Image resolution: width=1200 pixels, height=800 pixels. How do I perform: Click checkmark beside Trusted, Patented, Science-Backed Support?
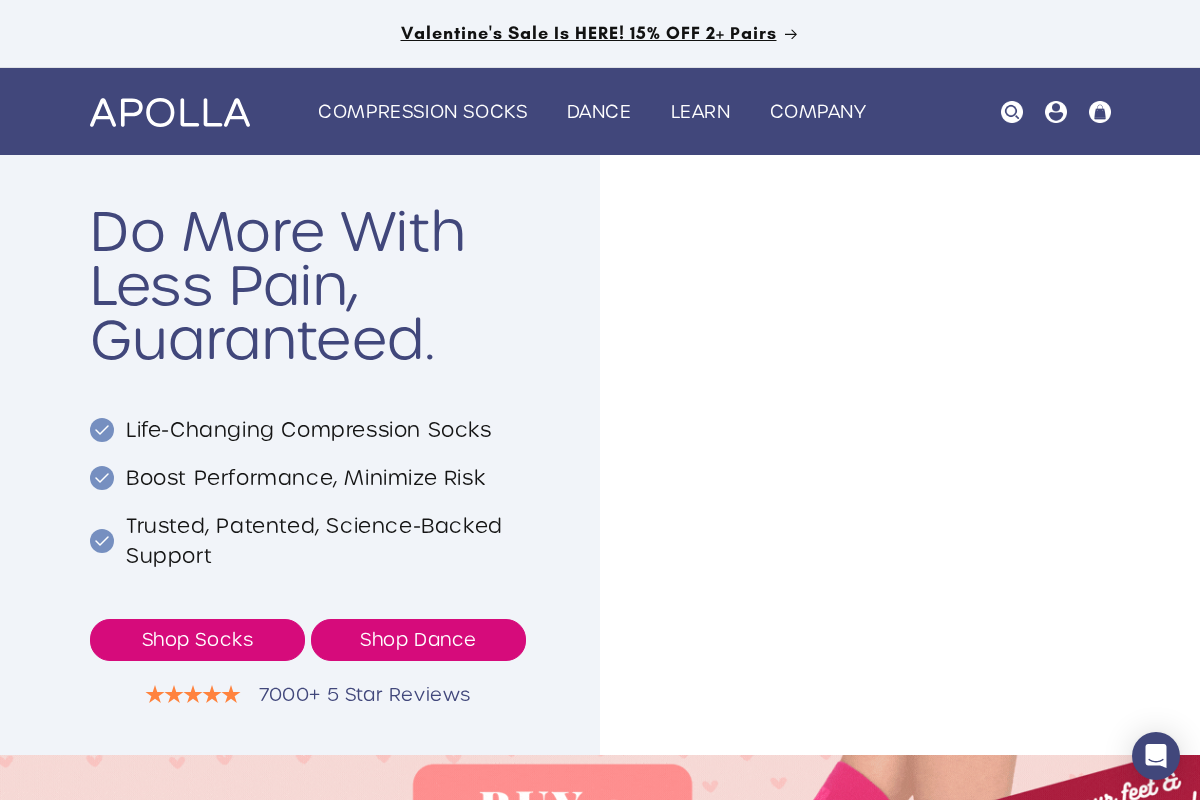coord(102,541)
